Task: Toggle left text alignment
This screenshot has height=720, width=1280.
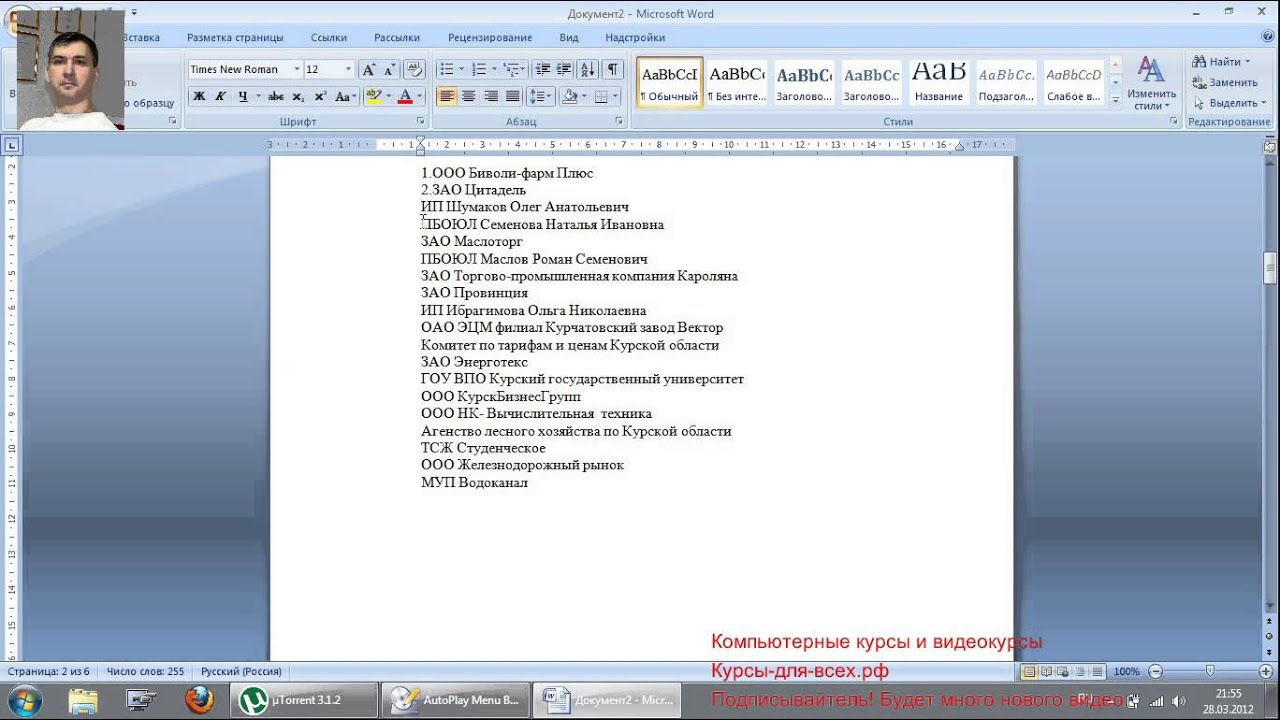Action: pos(446,96)
